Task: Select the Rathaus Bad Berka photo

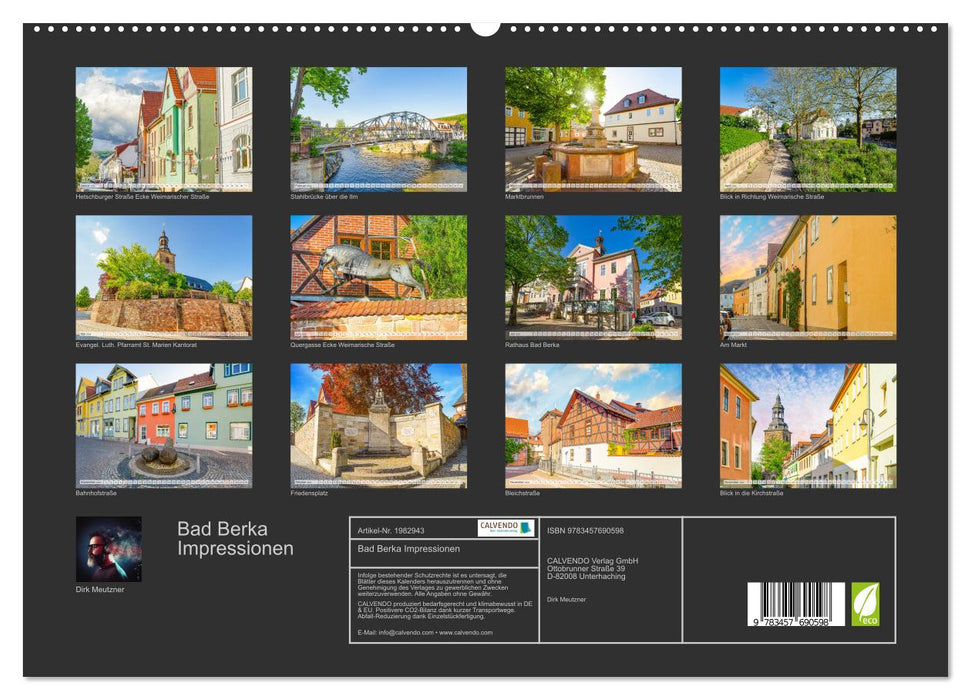Action: [592, 277]
